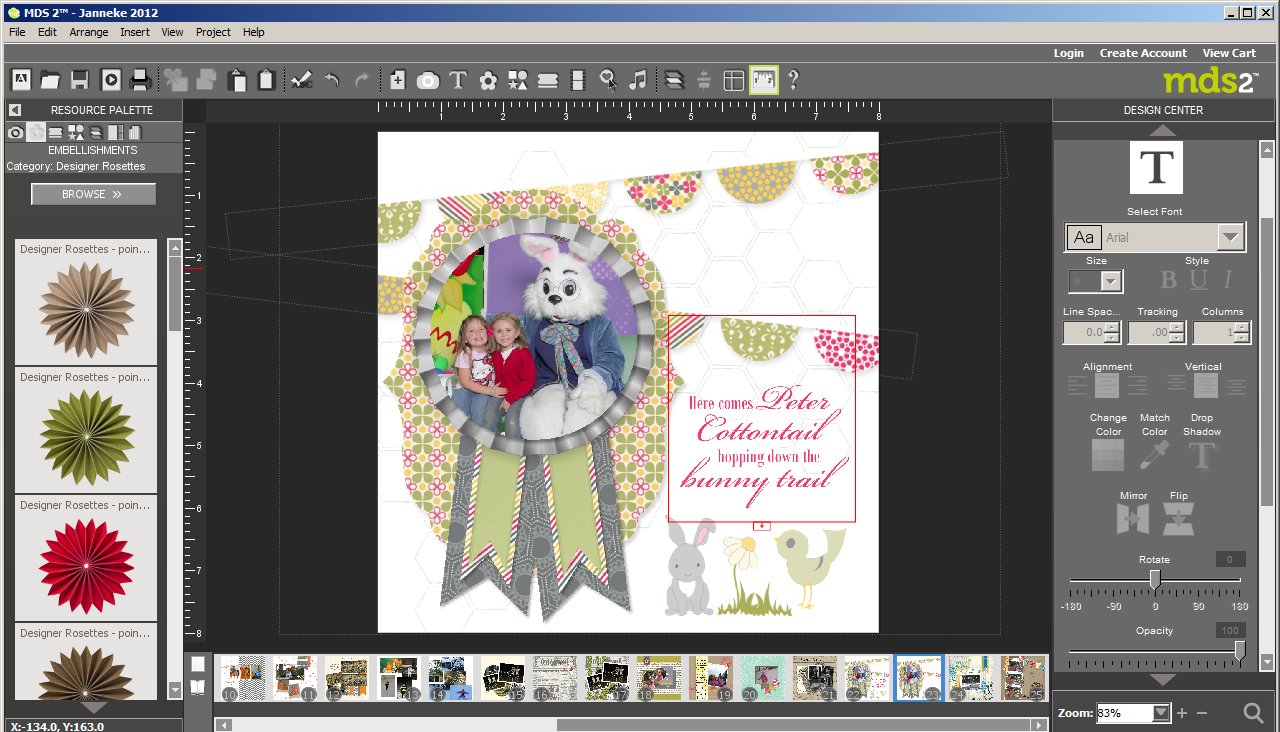The image size is (1280, 732).
Task: Click the Add Music note icon
Action: pos(638,80)
